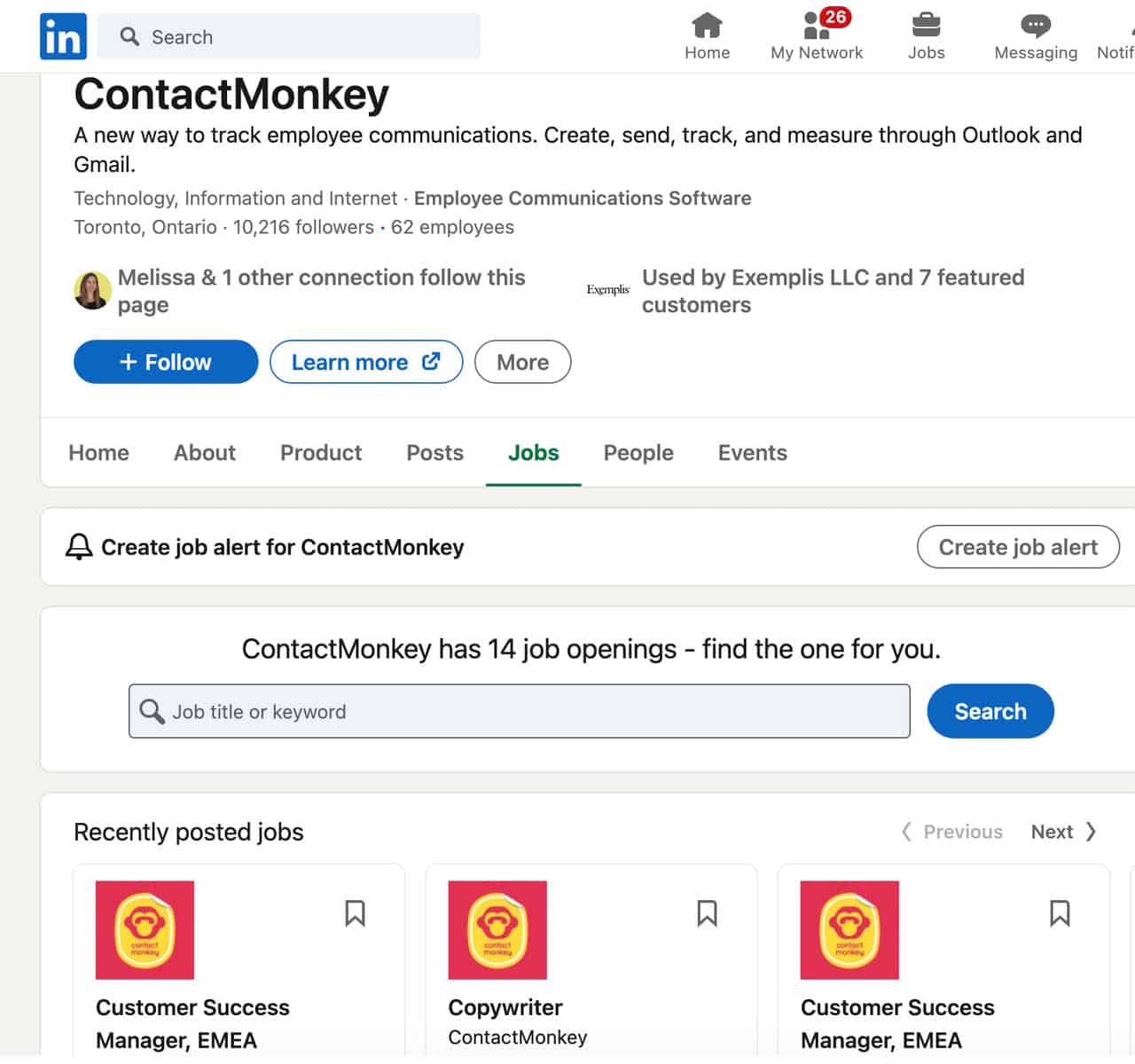This screenshot has width=1135, height=1064.
Task: Follow the ContactMonkey page
Action: coord(166,362)
